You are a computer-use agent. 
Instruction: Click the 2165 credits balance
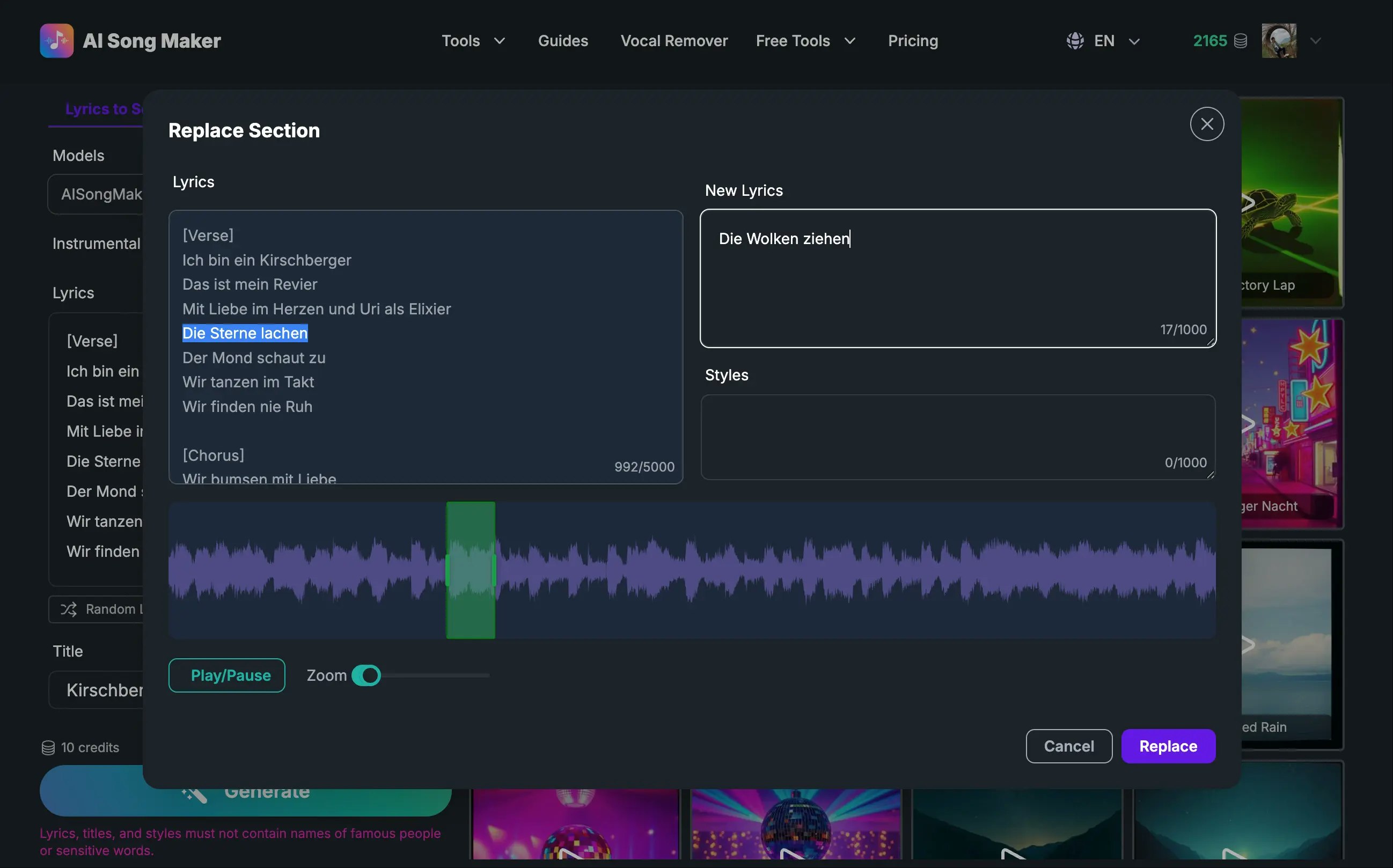1210,41
